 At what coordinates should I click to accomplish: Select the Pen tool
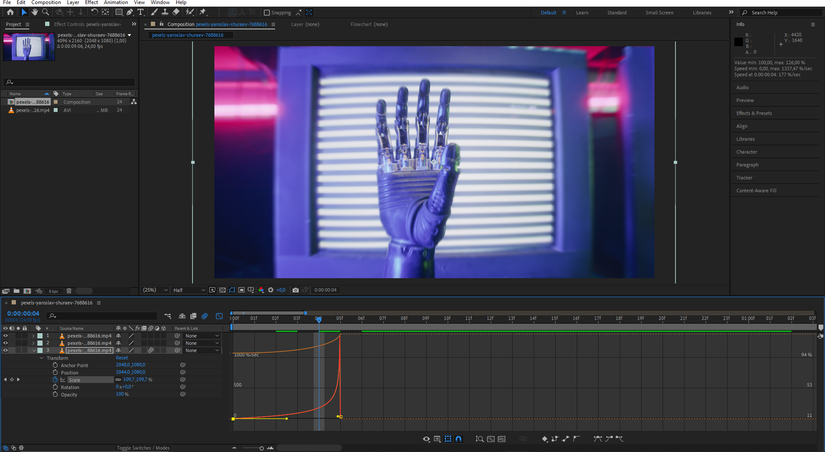pyautogui.click(x=129, y=12)
